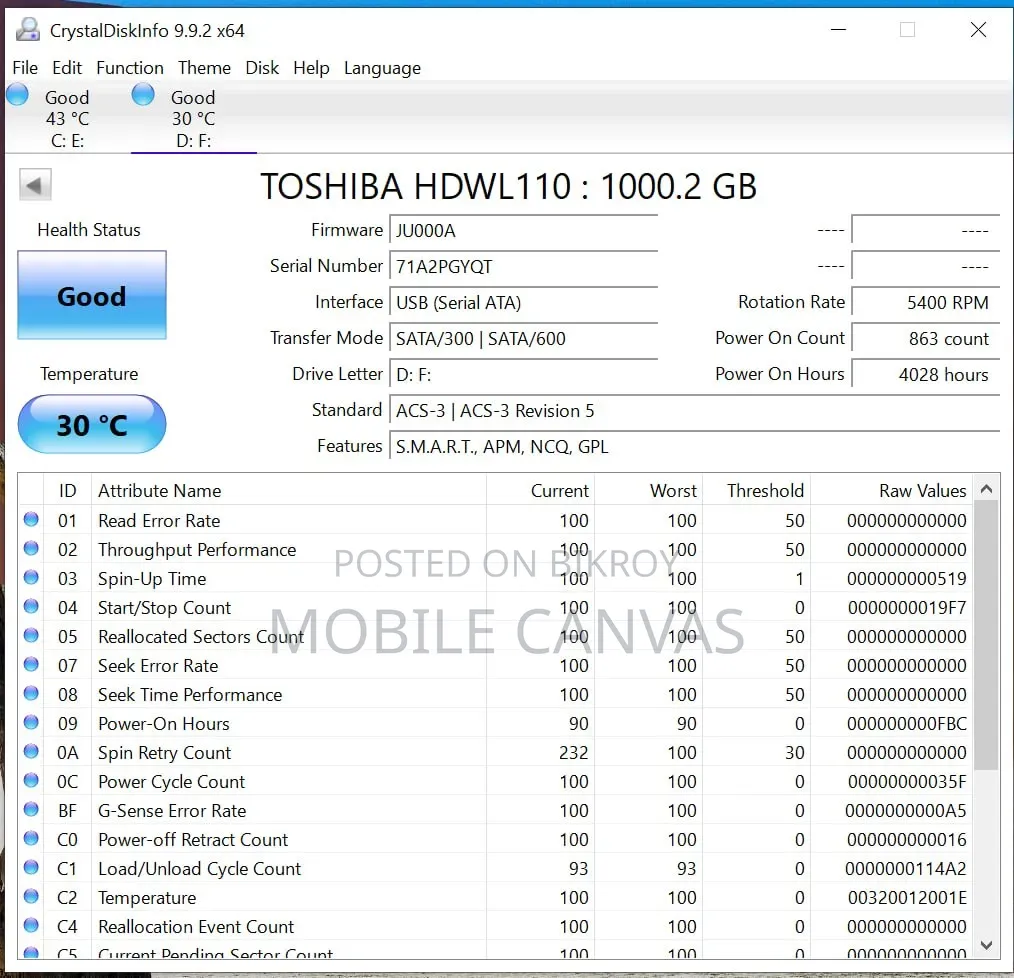Click the Attribute Name column header
Screen dimensions: 1014x978
288,490
